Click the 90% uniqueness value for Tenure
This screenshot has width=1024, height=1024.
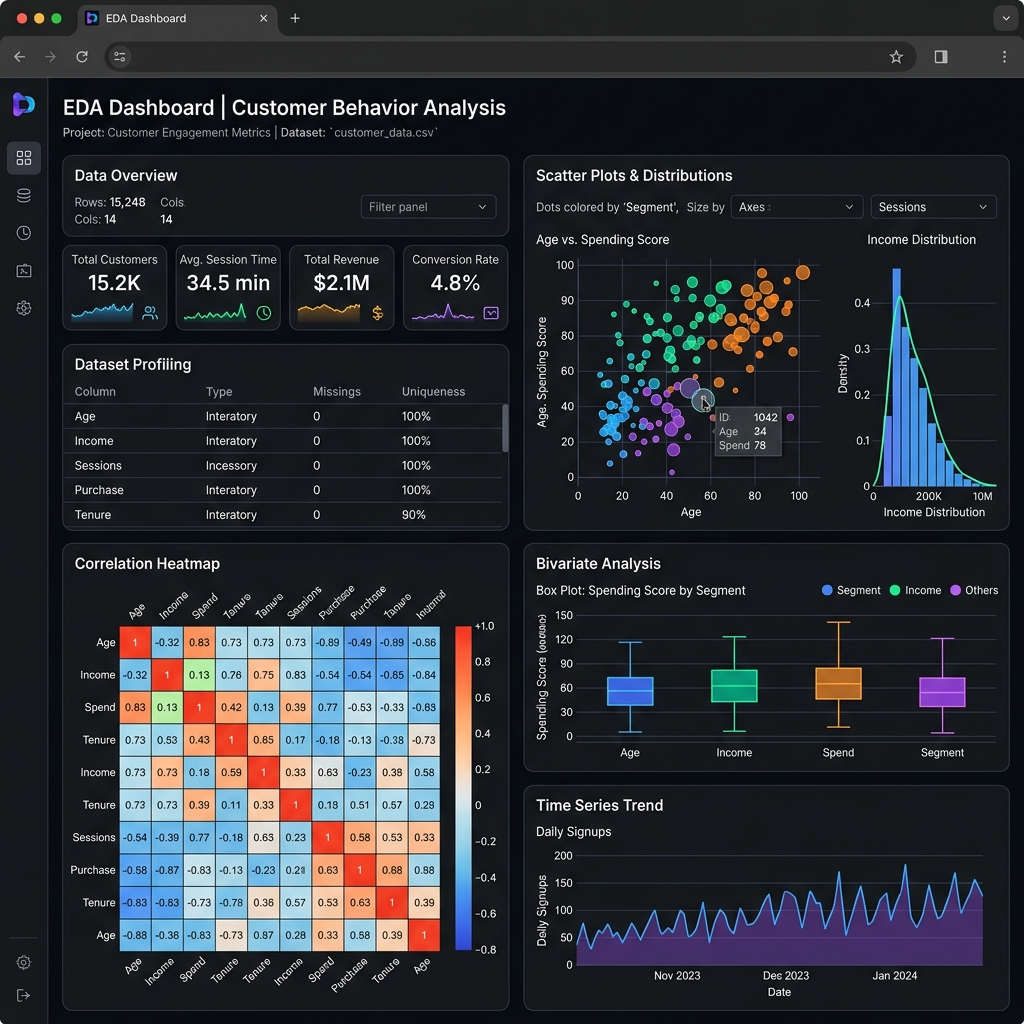click(413, 515)
